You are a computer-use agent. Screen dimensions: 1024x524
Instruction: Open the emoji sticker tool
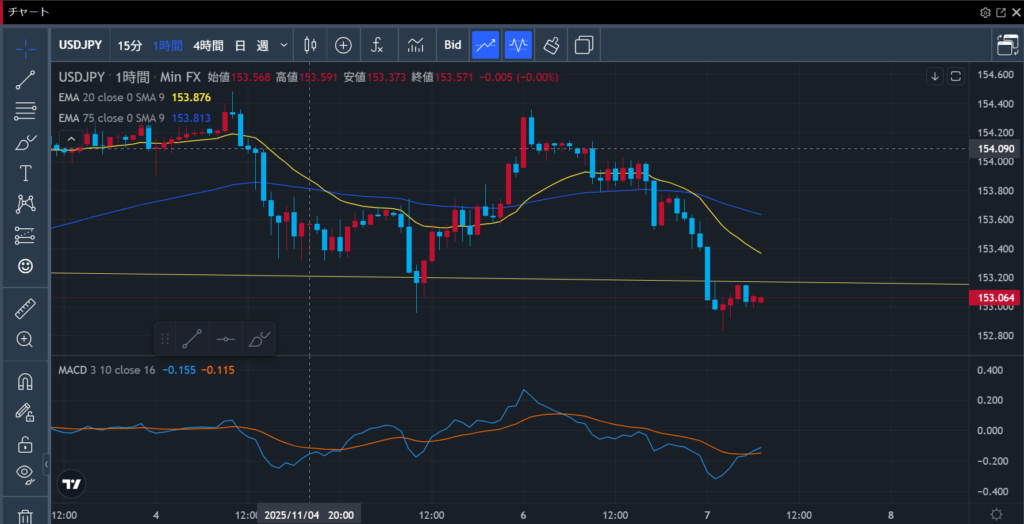(x=25, y=266)
